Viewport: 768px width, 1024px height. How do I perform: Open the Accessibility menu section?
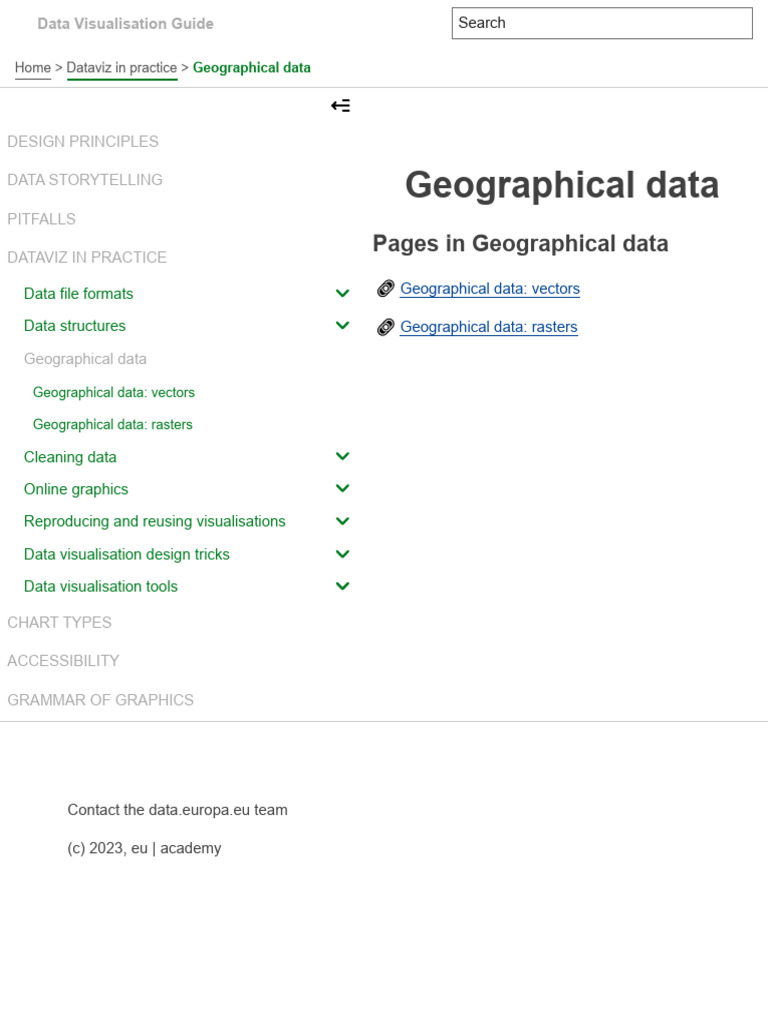coord(63,660)
